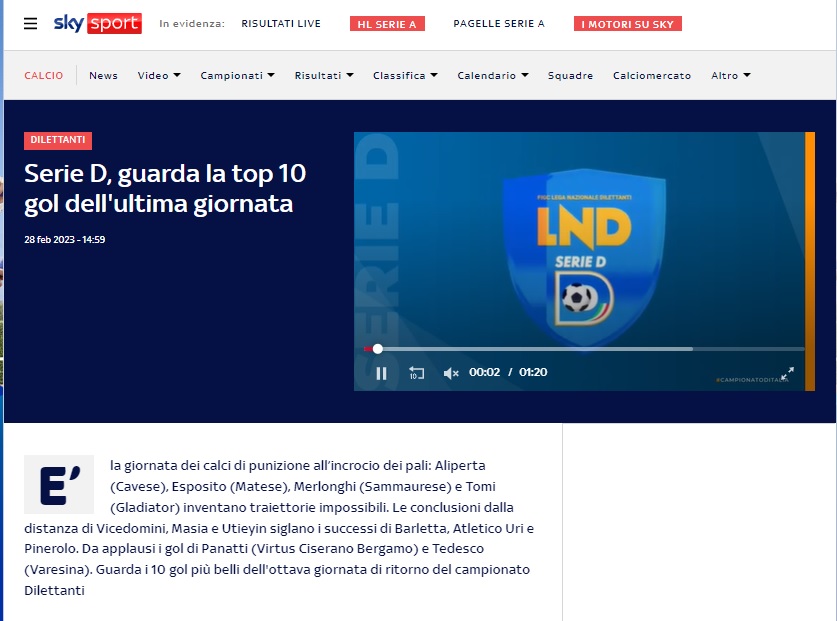Pause the video playback

click(381, 373)
